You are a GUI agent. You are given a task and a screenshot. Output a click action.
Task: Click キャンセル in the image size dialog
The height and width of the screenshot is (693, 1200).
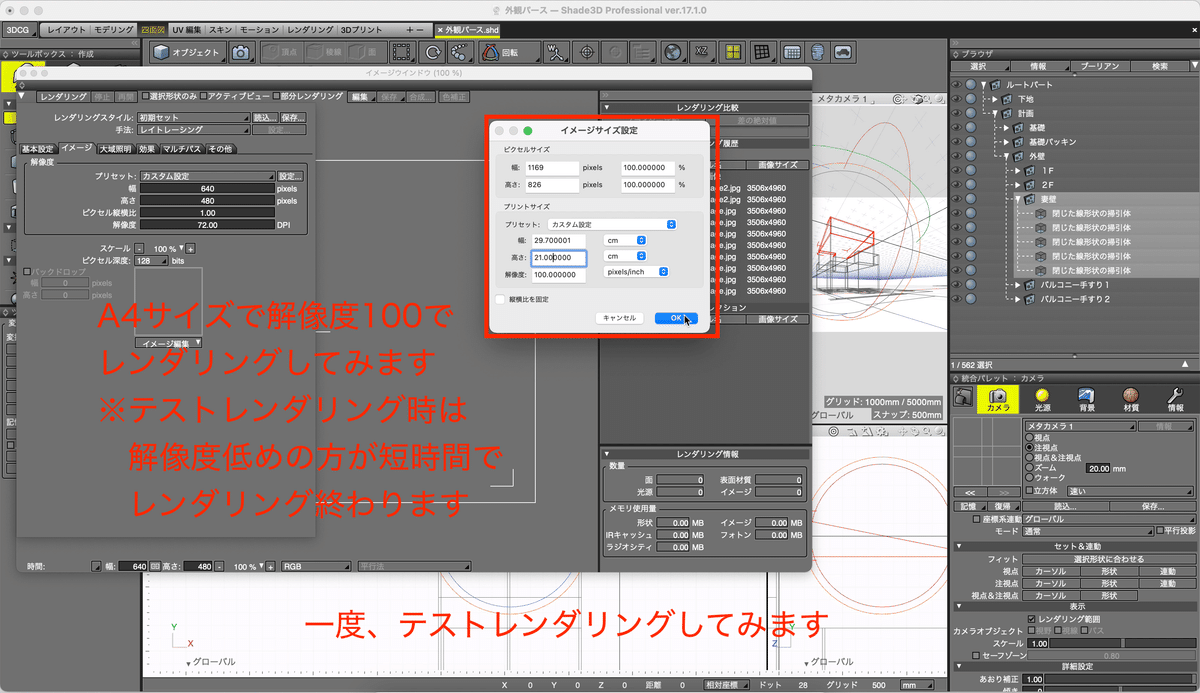pyautogui.click(x=618, y=318)
